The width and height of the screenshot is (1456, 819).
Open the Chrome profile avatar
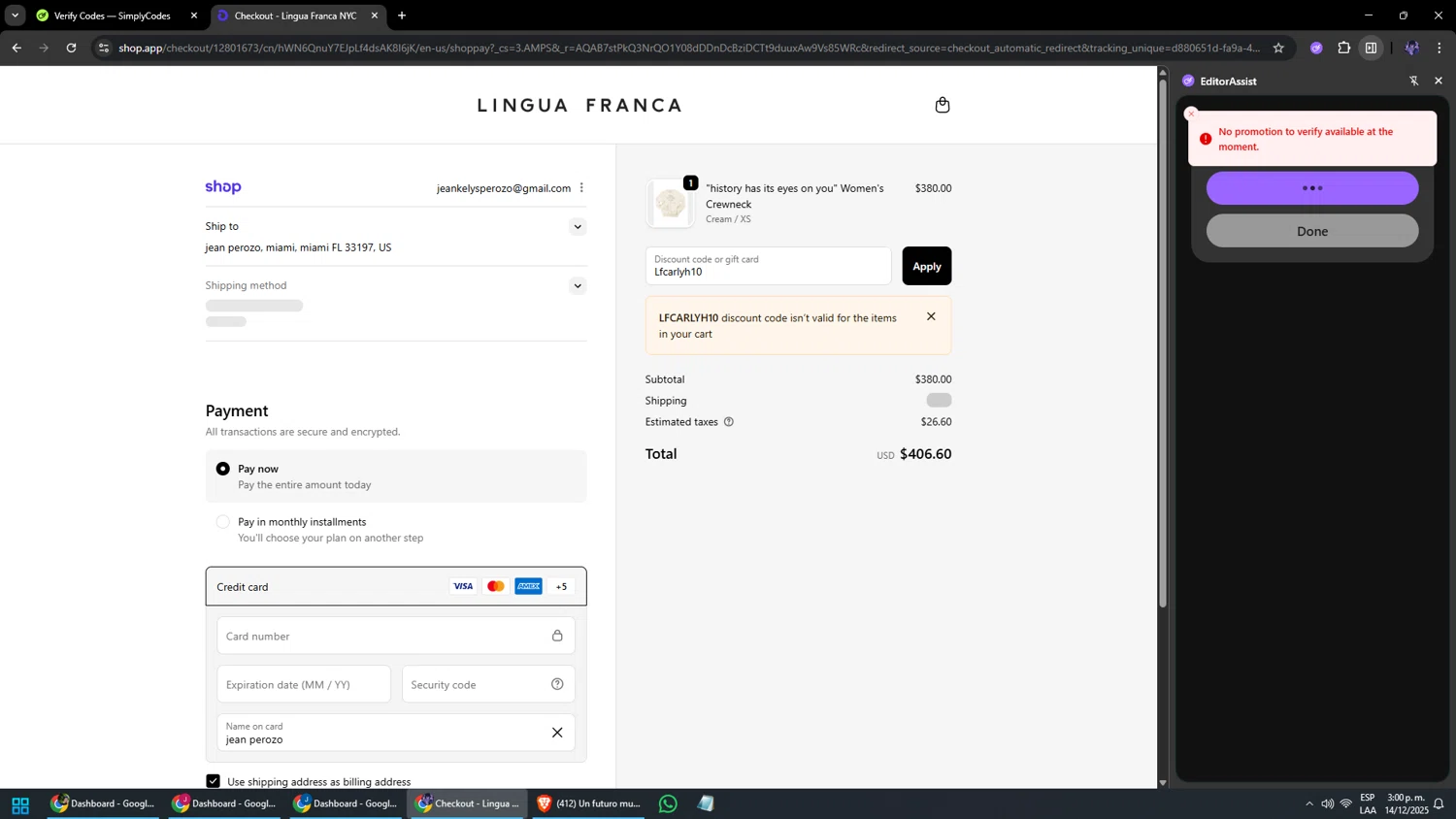[1411, 48]
